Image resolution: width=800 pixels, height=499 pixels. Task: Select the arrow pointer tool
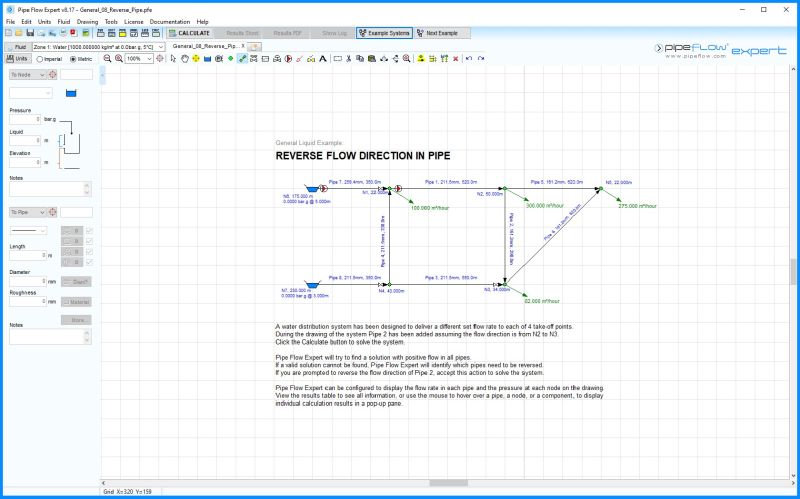(x=173, y=59)
